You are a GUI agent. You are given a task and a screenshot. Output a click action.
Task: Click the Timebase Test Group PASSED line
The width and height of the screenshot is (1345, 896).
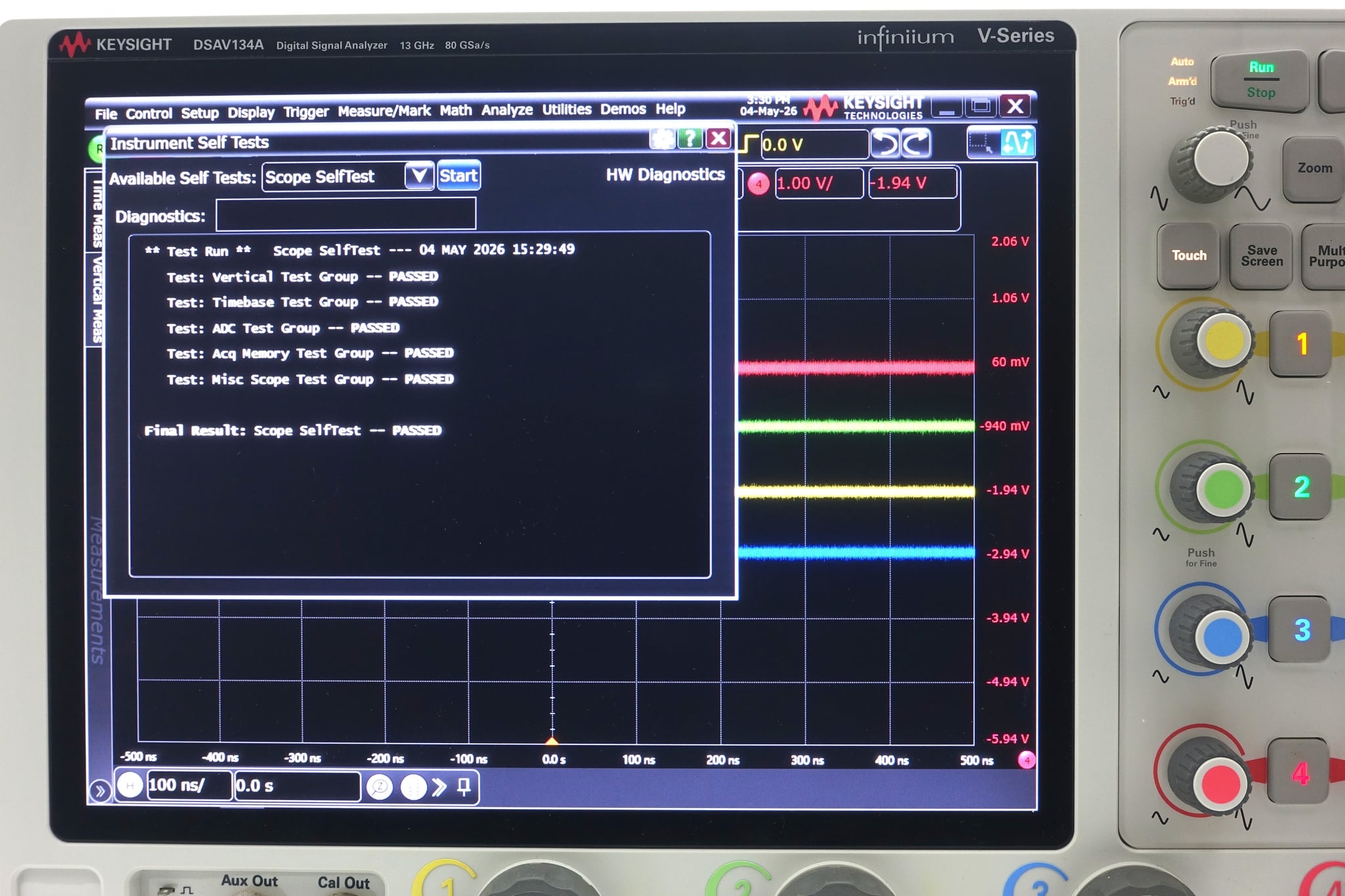click(x=302, y=302)
